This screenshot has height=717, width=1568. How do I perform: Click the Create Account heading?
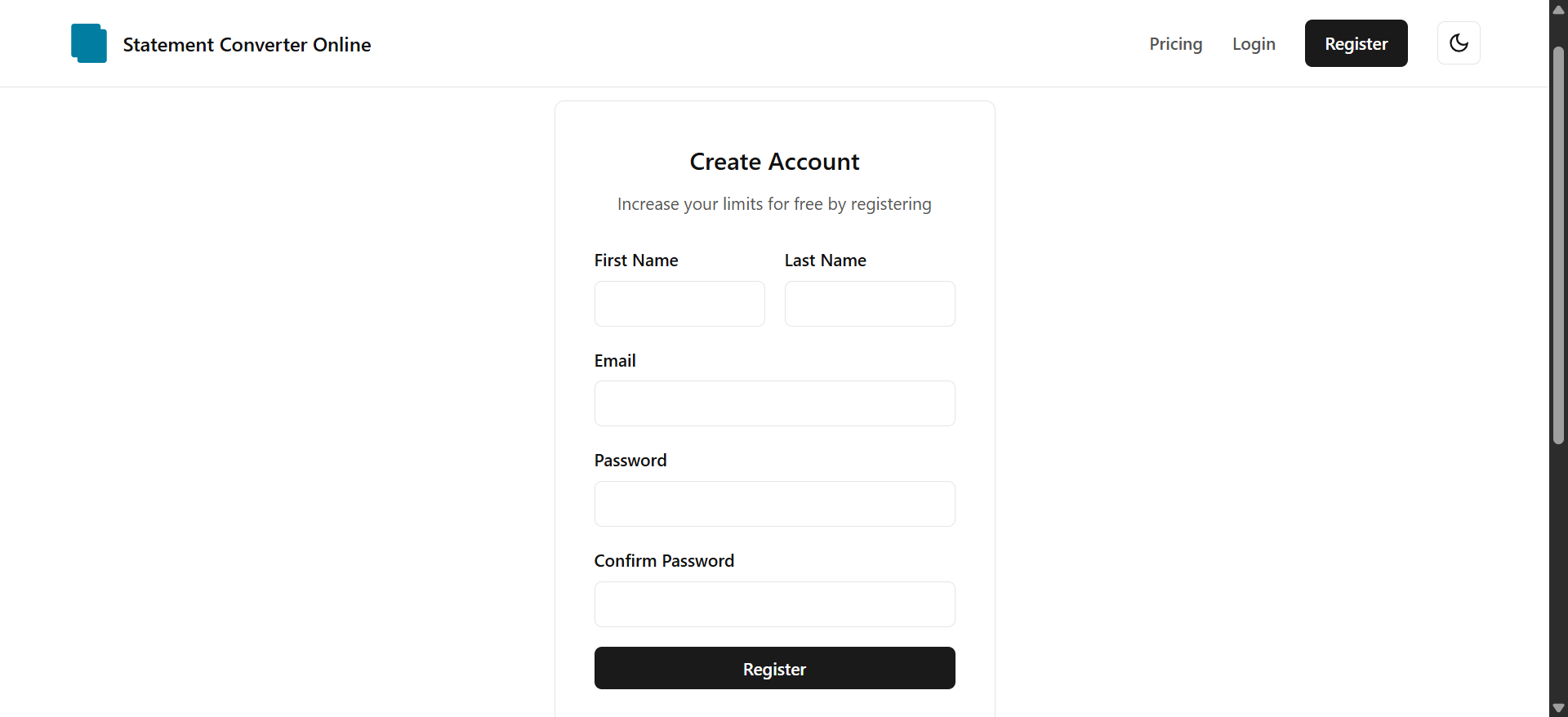774,161
